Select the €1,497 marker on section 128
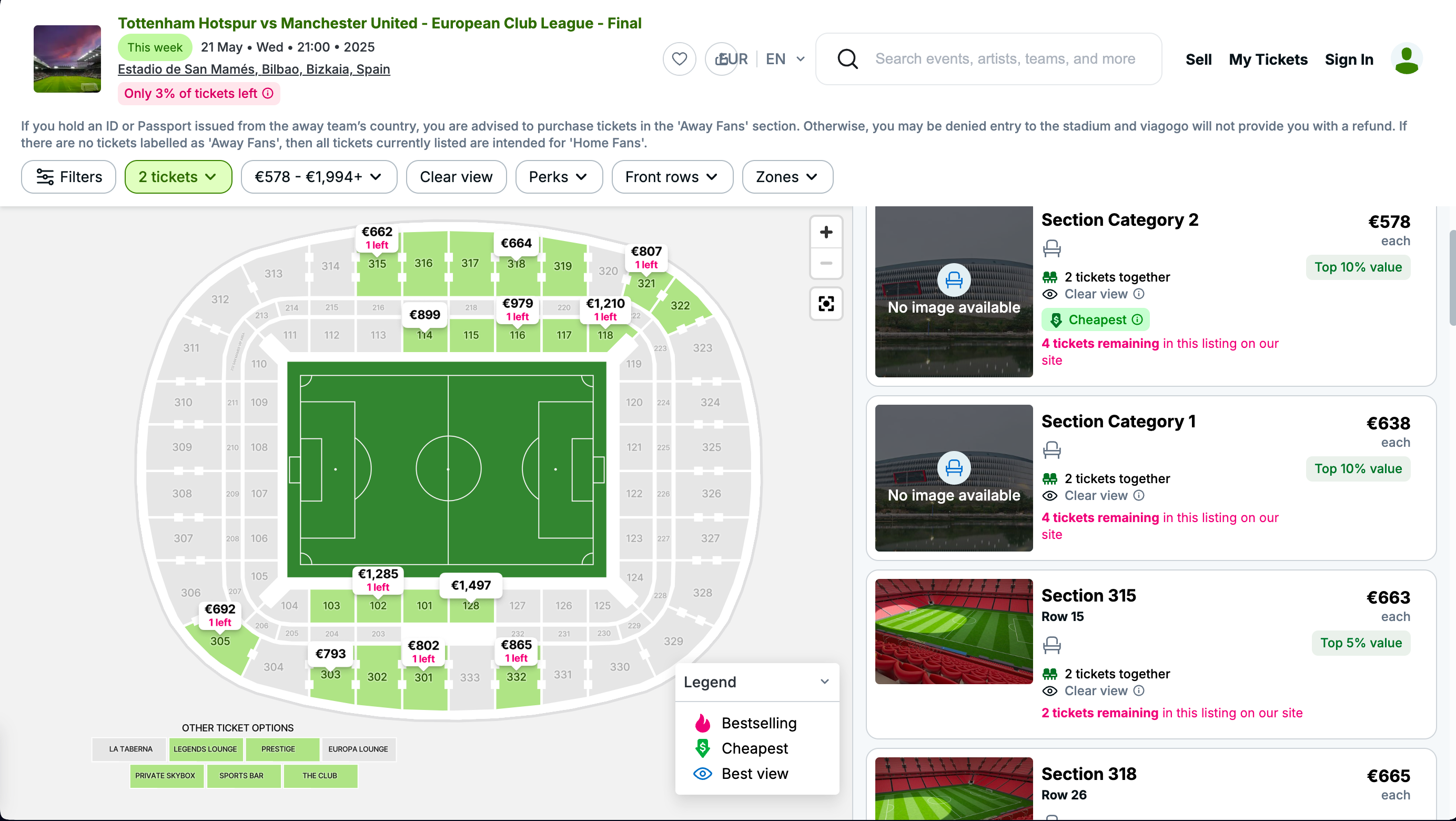 tap(471, 585)
